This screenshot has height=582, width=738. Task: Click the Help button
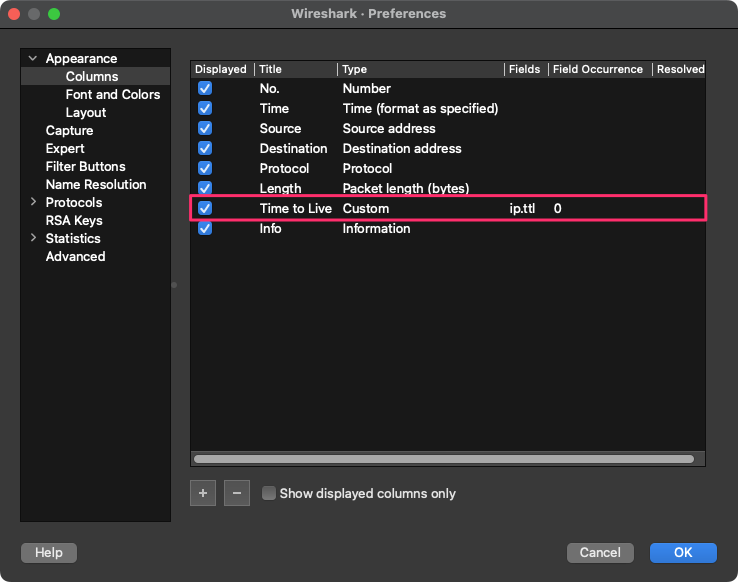[49, 552]
